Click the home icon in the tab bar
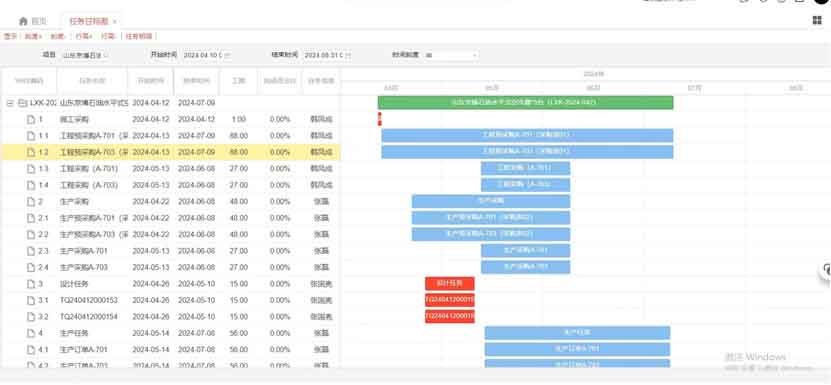Image resolution: width=831 pixels, height=385 pixels. 23,21
